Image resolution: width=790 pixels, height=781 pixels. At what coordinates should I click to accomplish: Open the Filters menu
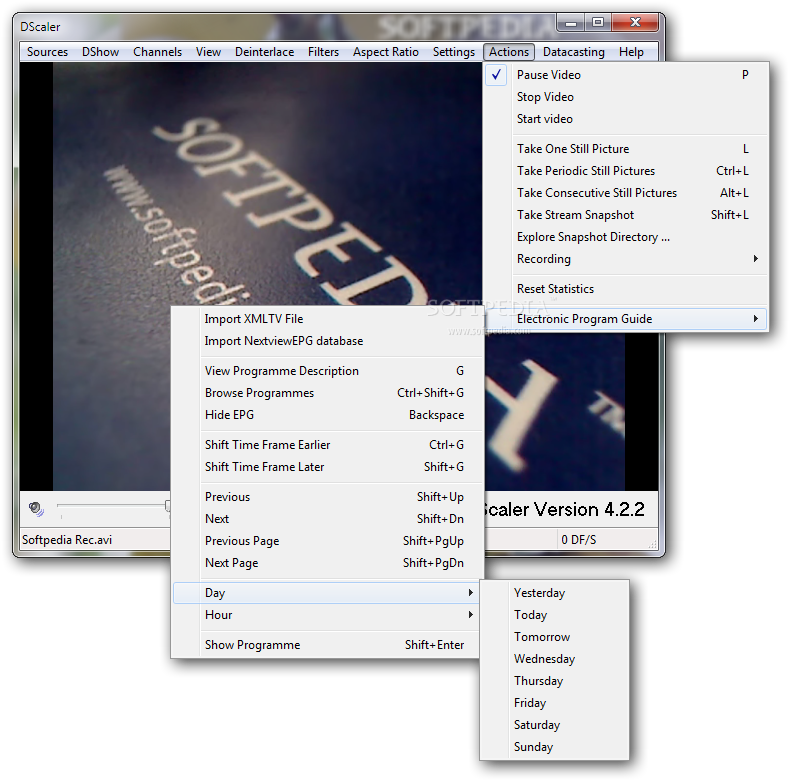point(323,52)
